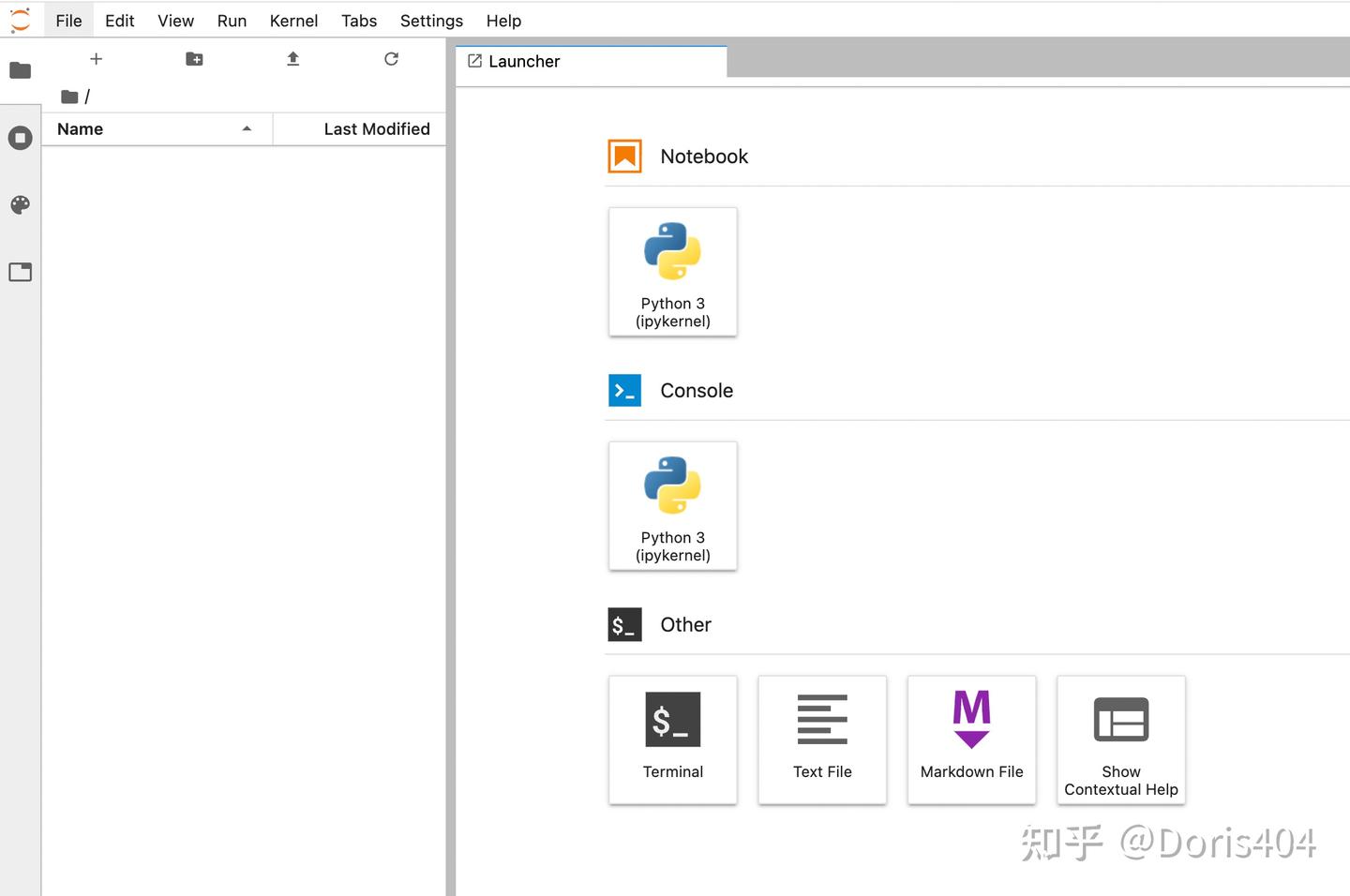Screen dimensions: 1350x896
Task: Open the Kernel menu
Action: pos(293,21)
